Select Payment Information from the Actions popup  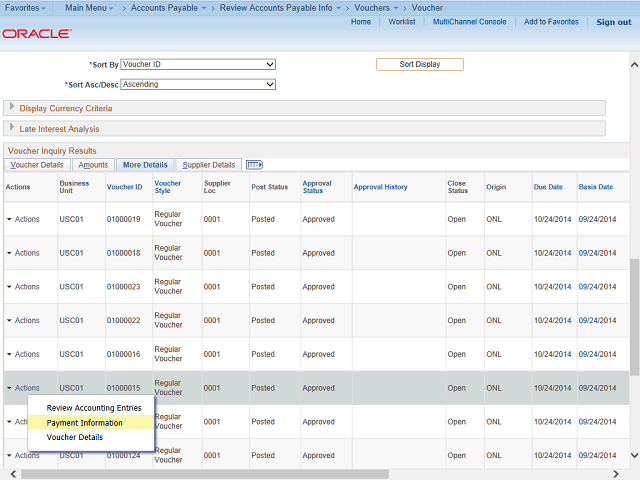85,423
